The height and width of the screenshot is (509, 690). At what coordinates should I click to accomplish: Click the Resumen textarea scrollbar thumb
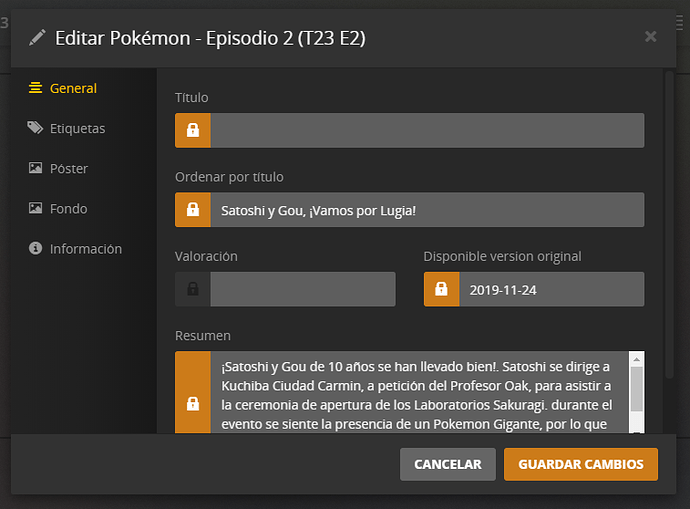tap(636, 389)
